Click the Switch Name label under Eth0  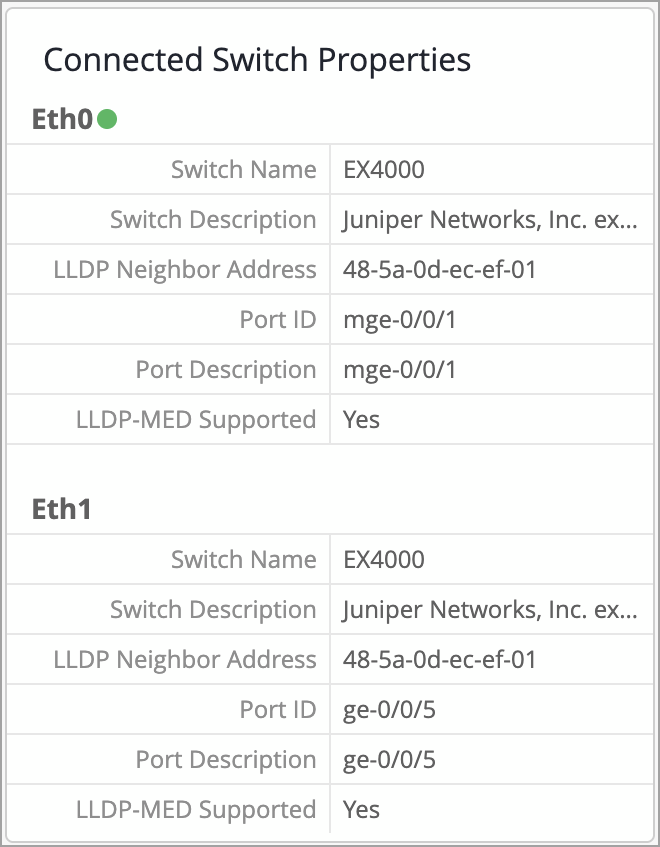[243, 170]
